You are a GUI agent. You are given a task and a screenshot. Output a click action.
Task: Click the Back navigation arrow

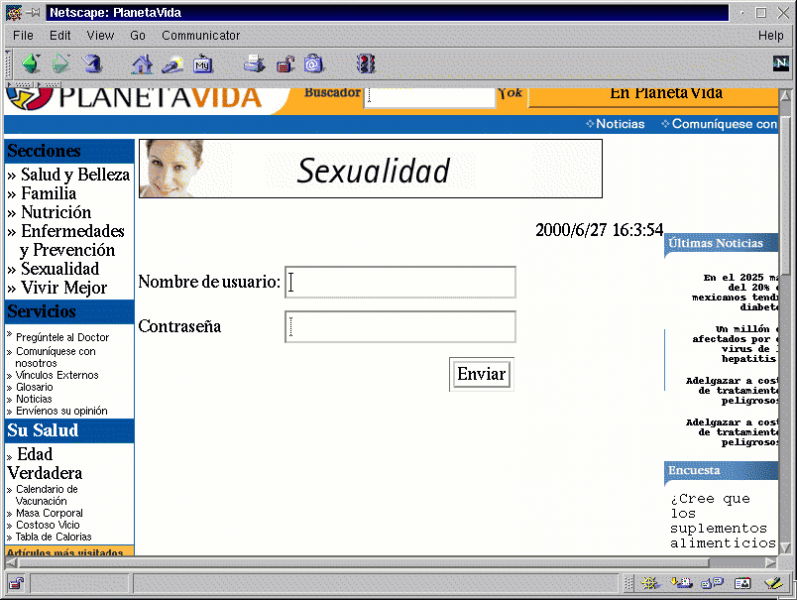click(x=30, y=64)
